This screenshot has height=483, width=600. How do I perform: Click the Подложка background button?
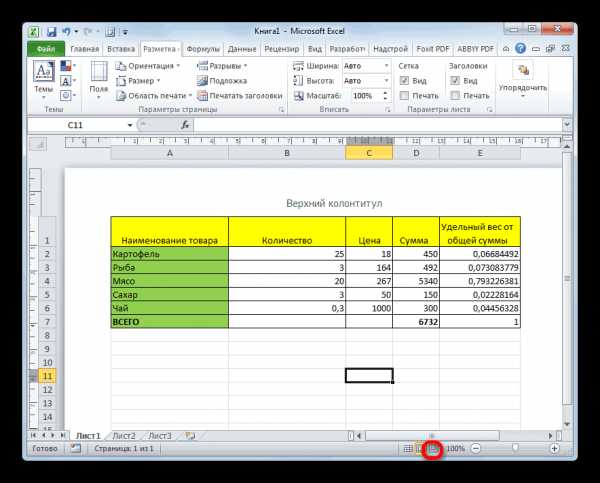[x=222, y=81]
